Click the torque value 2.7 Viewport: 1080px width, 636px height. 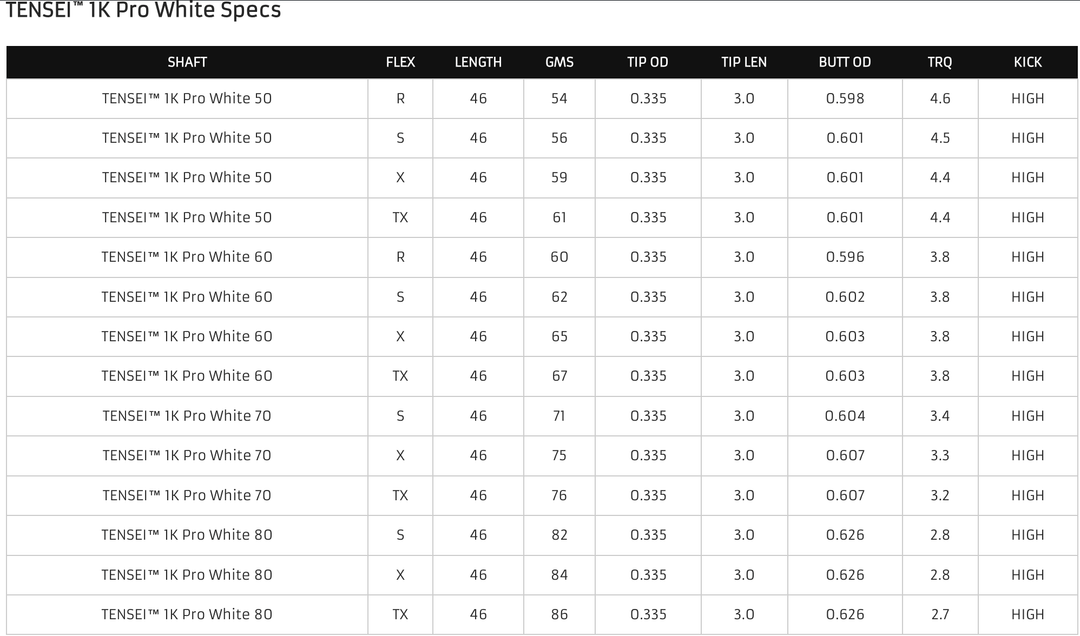pos(940,614)
